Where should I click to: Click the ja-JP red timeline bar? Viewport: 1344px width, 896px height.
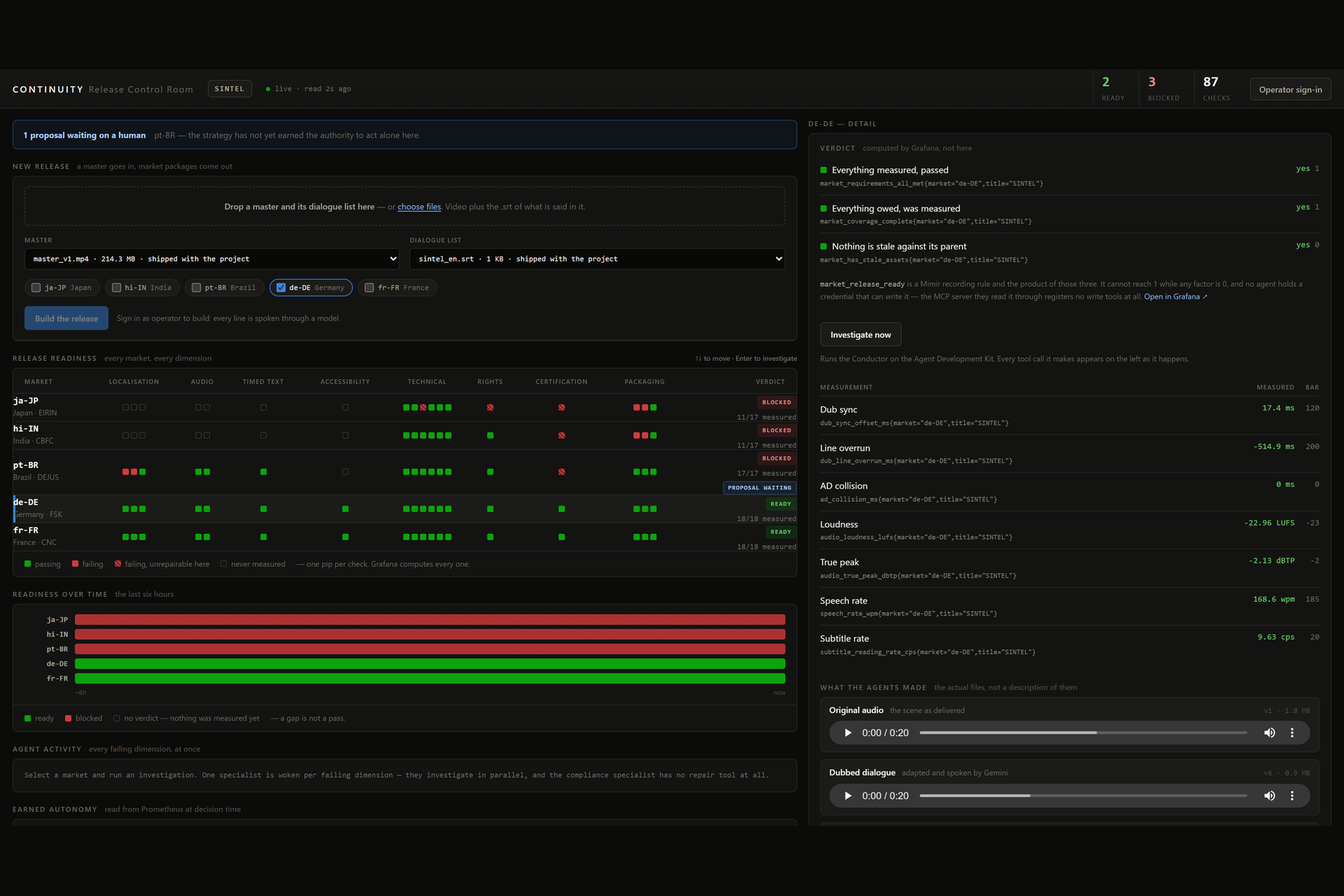pos(430,620)
